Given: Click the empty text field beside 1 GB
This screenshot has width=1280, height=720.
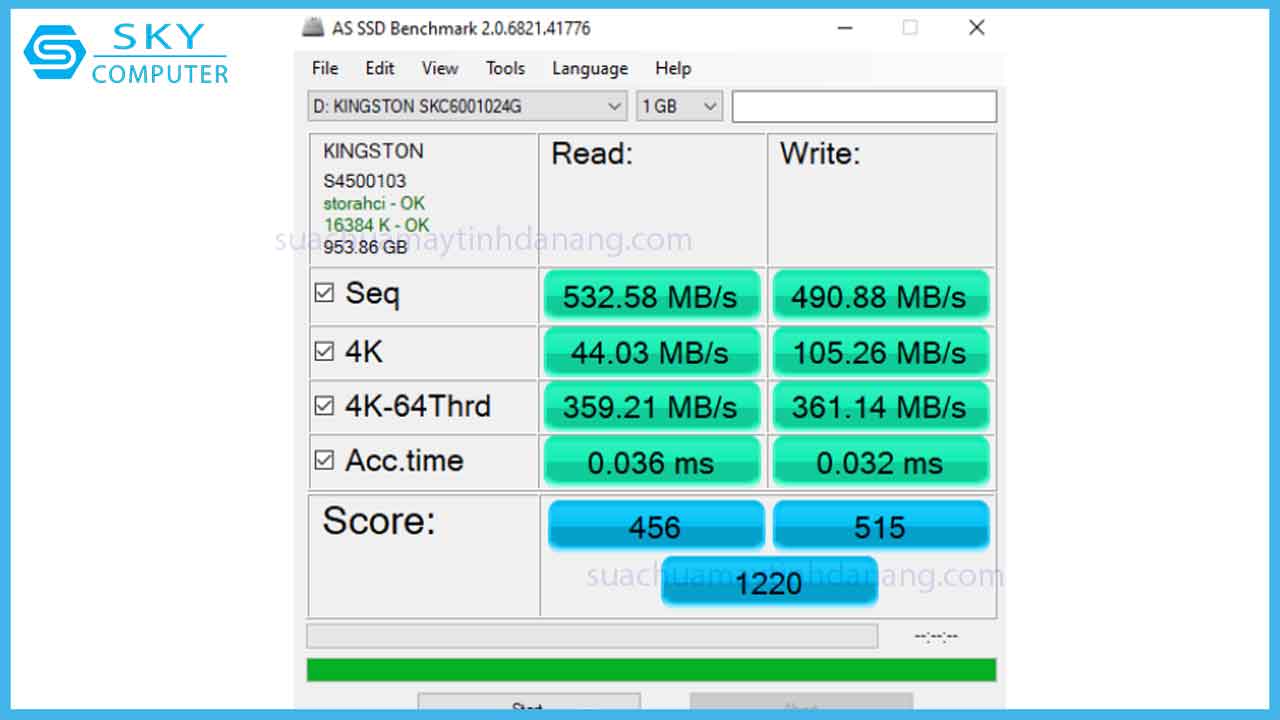Looking at the screenshot, I should point(864,106).
